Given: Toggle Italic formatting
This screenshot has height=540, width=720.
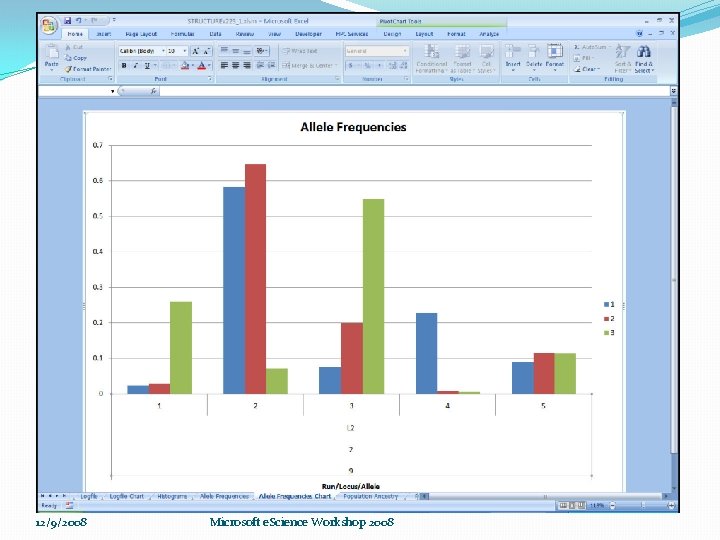Looking at the screenshot, I should pos(136,66).
